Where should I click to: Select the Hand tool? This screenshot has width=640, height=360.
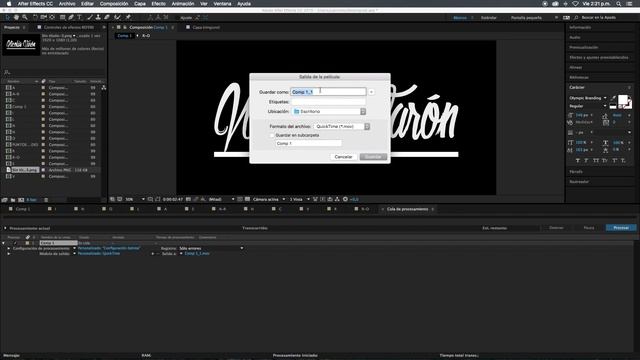click(16, 18)
